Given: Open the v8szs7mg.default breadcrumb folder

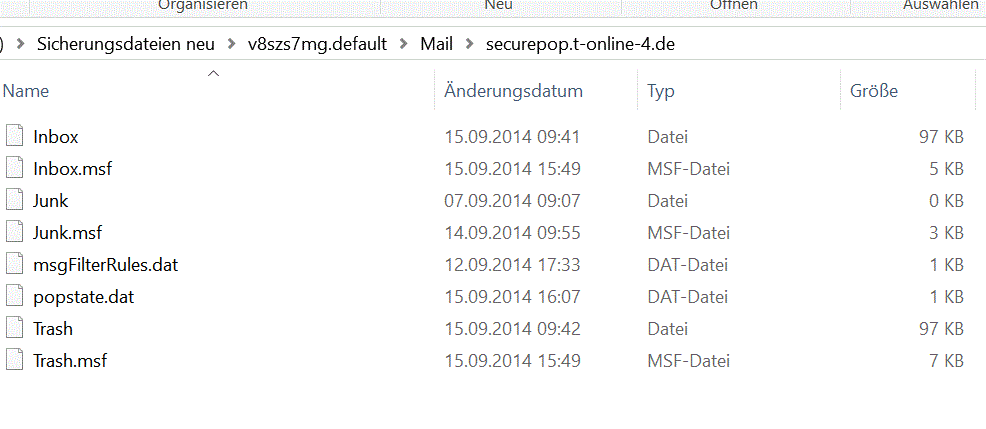Looking at the screenshot, I should point(318,44).
